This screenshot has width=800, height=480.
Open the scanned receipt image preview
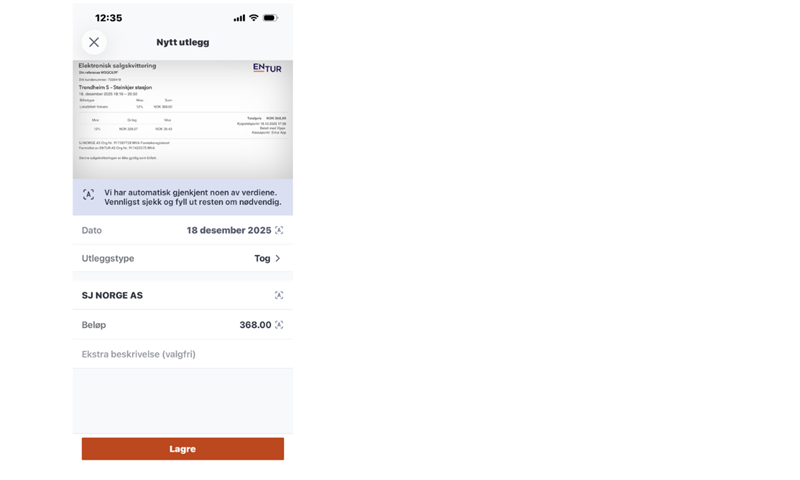click(x=183, y=118)
